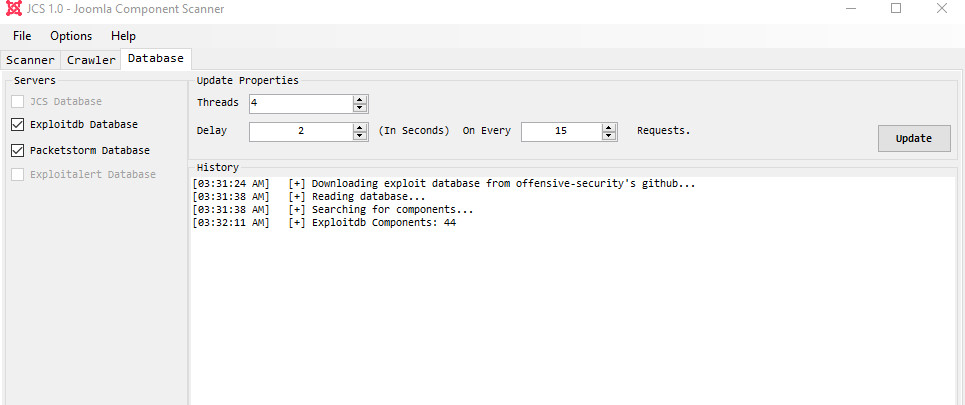Screen dimensions: 965x405
Task: Click the Exploitalert Database checkbox
Action: 18,175
